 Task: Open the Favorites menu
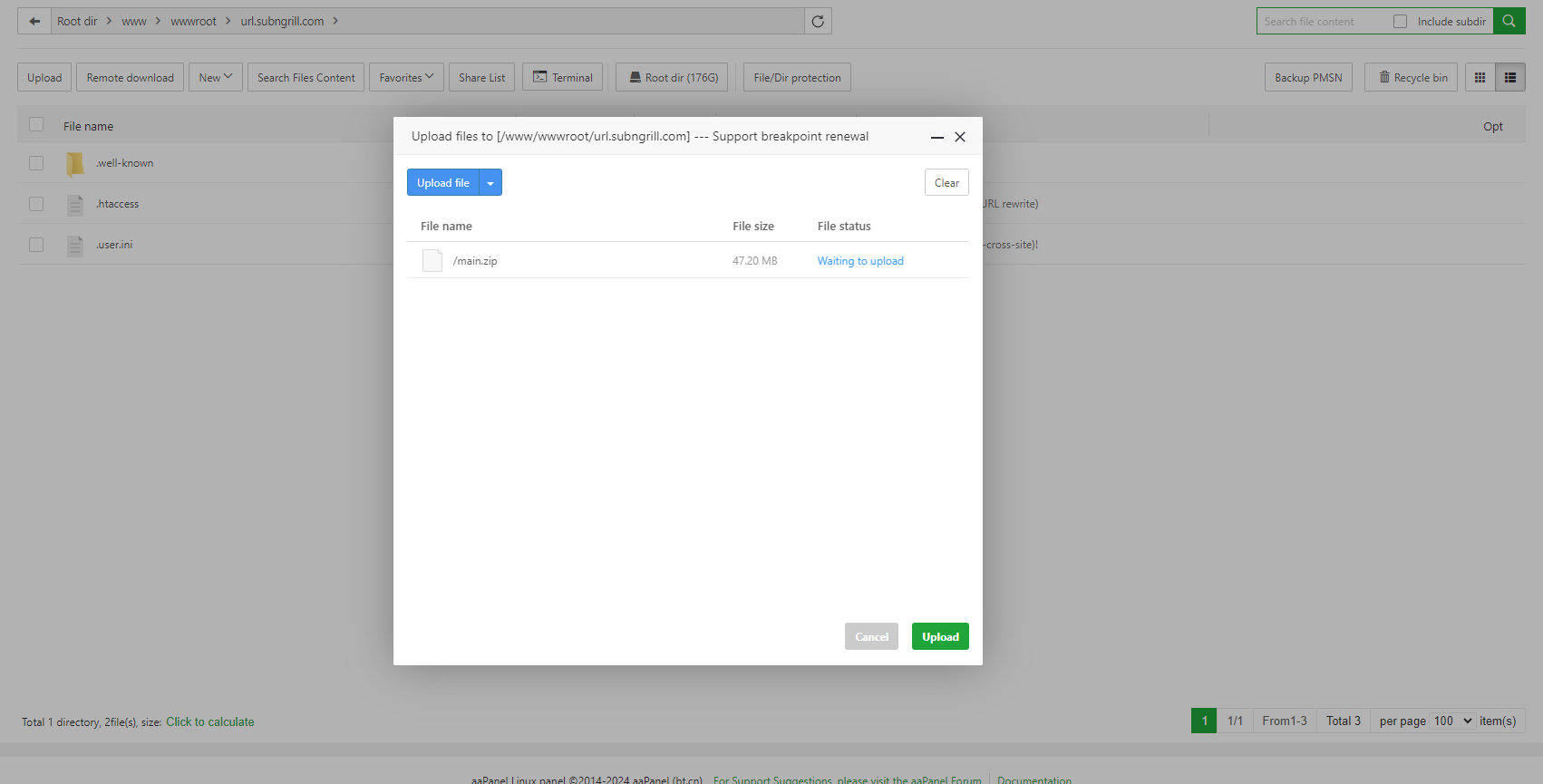click(405, 78)
